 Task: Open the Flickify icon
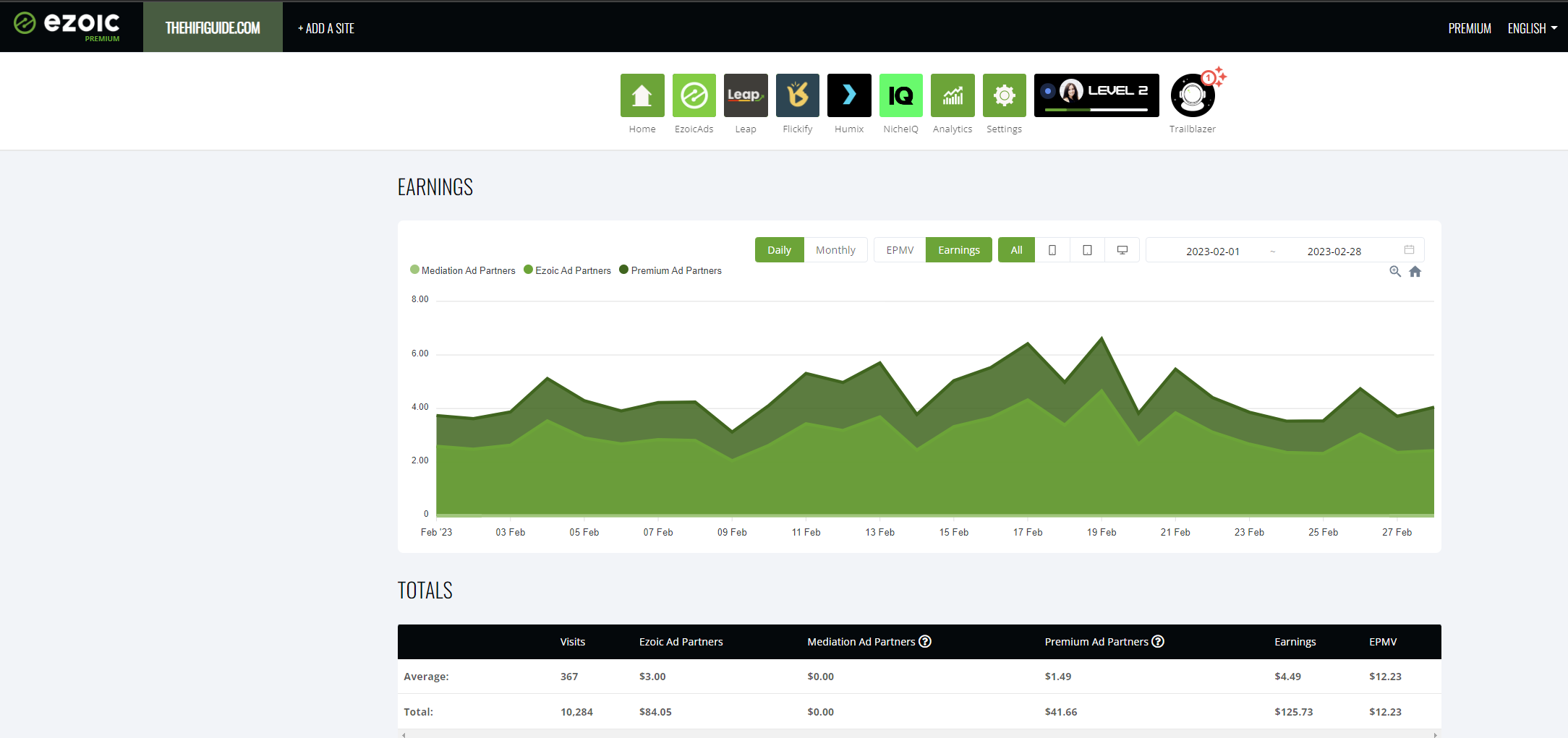(798, 95)
